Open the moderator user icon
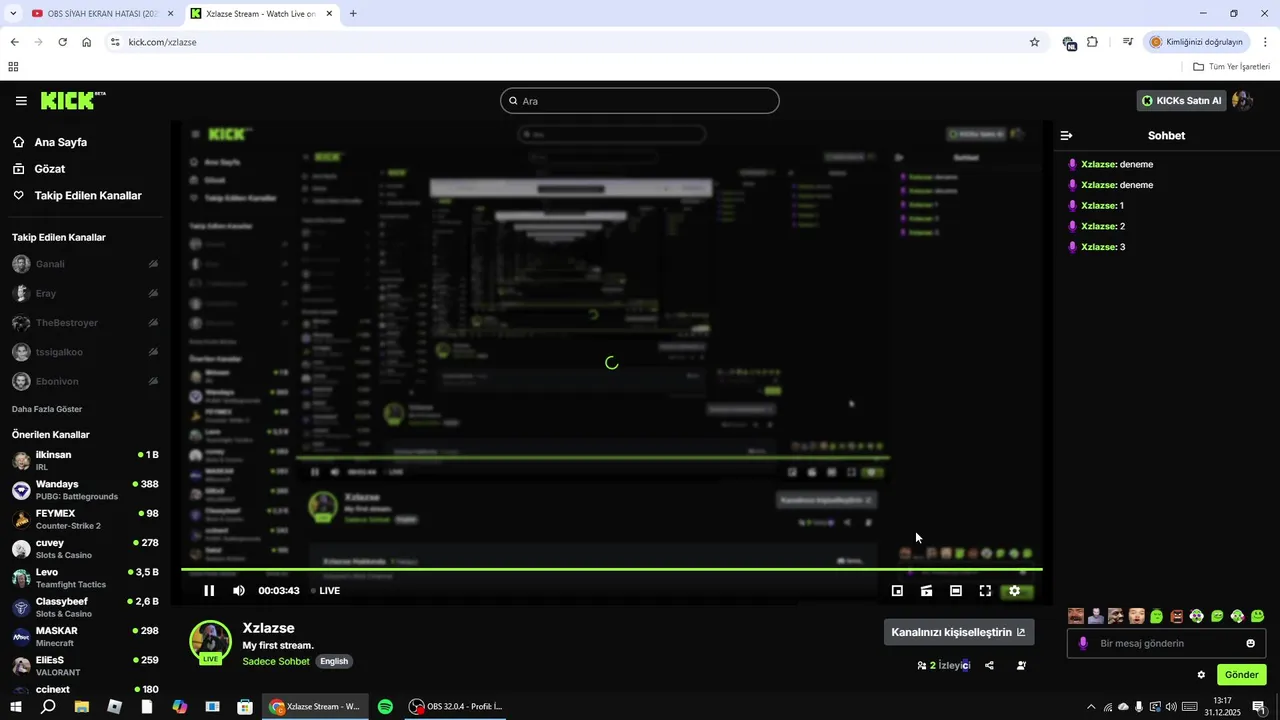This screenshot has width=1280, height=720. coord(1021,665)
